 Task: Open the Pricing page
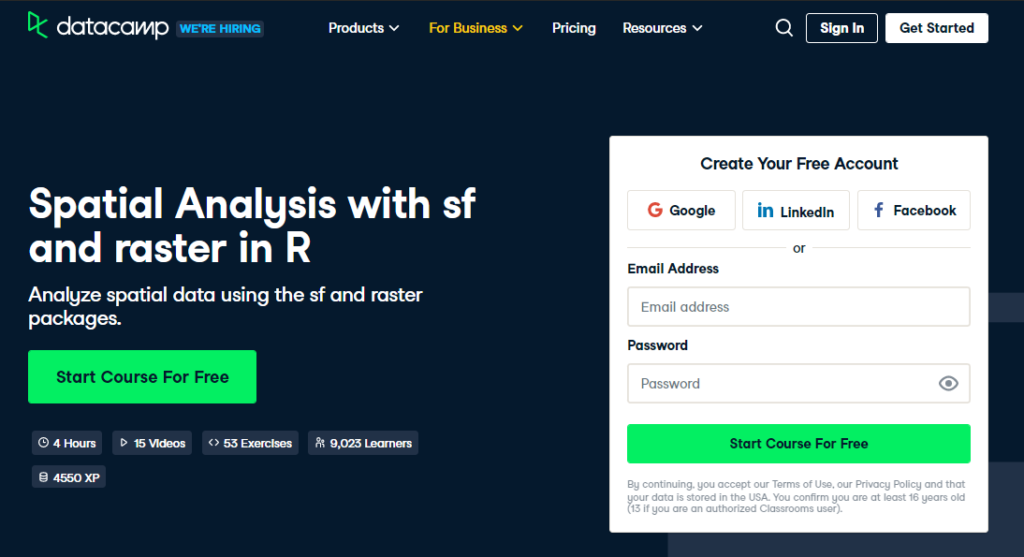[573, 28]
